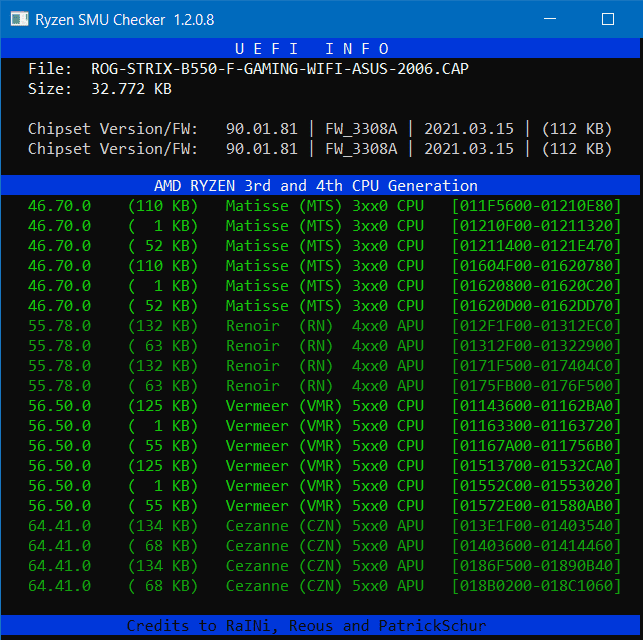Click the address range [0171F500-017404C0]
This screenshot has height=640, width=643.
pos(536,366)
